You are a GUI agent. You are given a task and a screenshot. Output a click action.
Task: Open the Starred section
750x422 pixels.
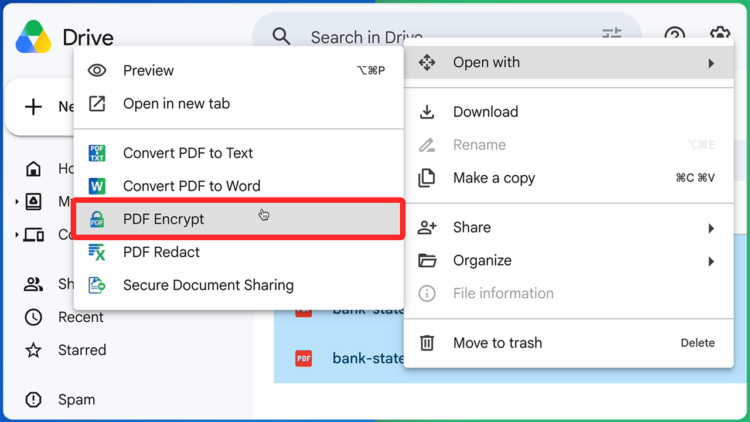(82, 350)
